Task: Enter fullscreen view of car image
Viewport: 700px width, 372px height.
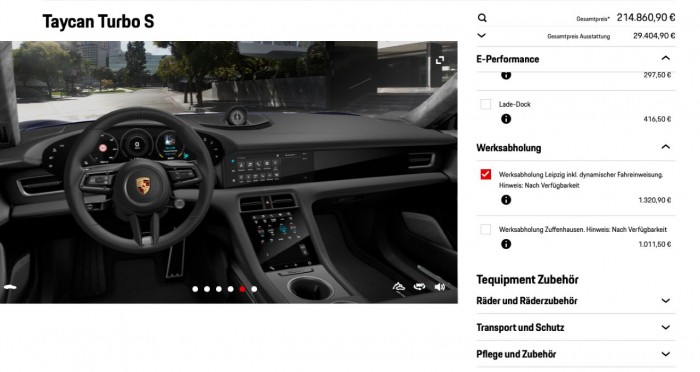Action: pos(440,60)
